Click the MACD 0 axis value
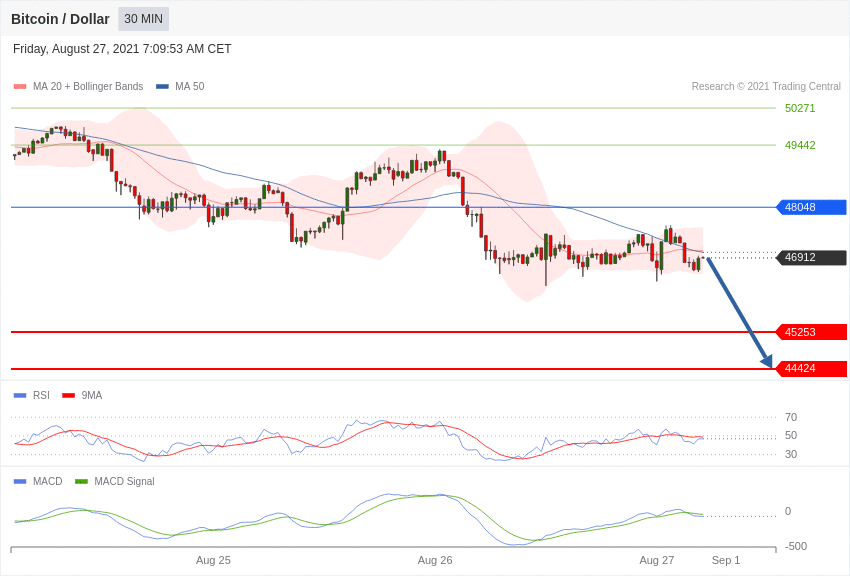This screenshot has height=576, width=850. [788, 511]
